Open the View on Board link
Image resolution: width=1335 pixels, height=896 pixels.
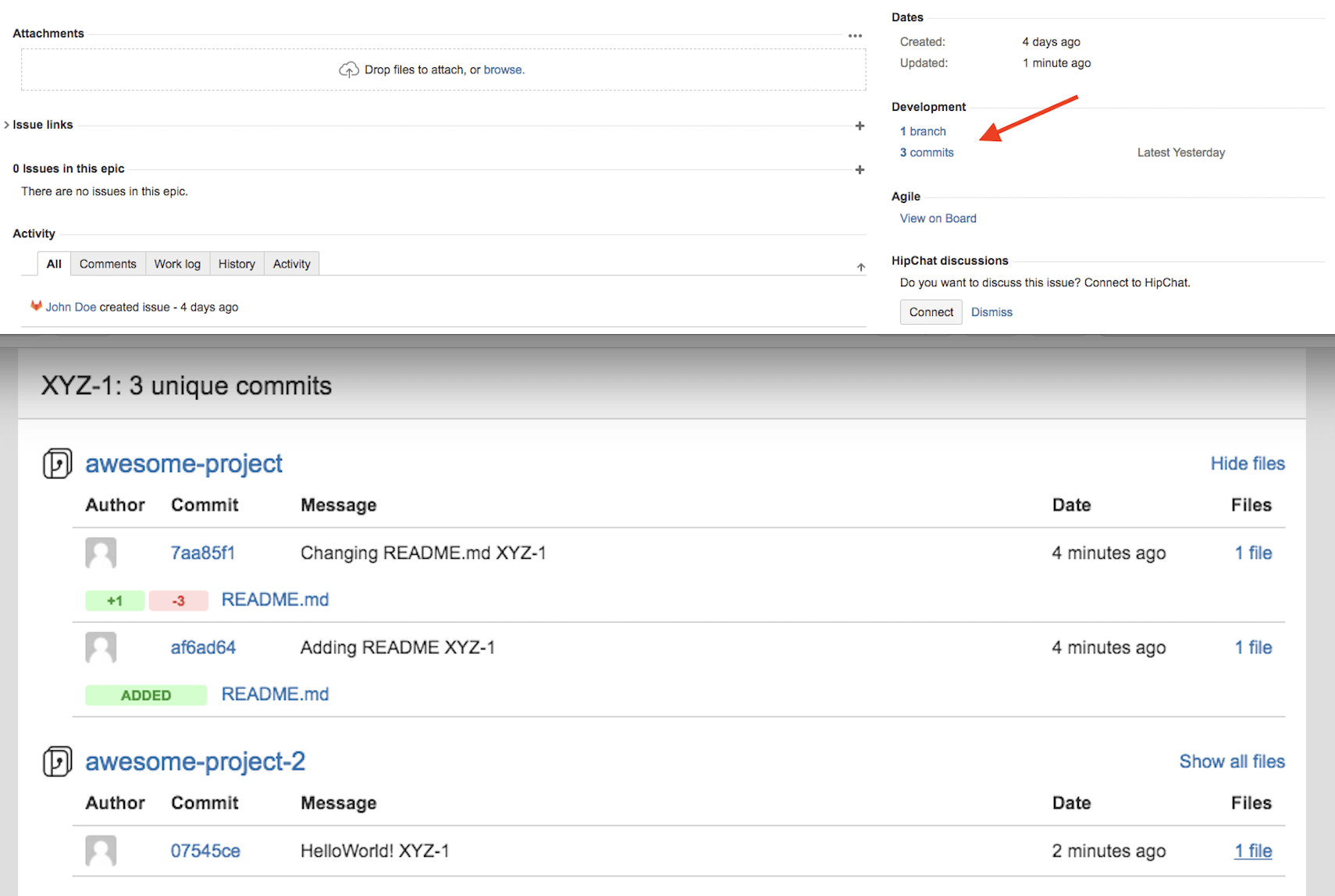click(938, 218)
